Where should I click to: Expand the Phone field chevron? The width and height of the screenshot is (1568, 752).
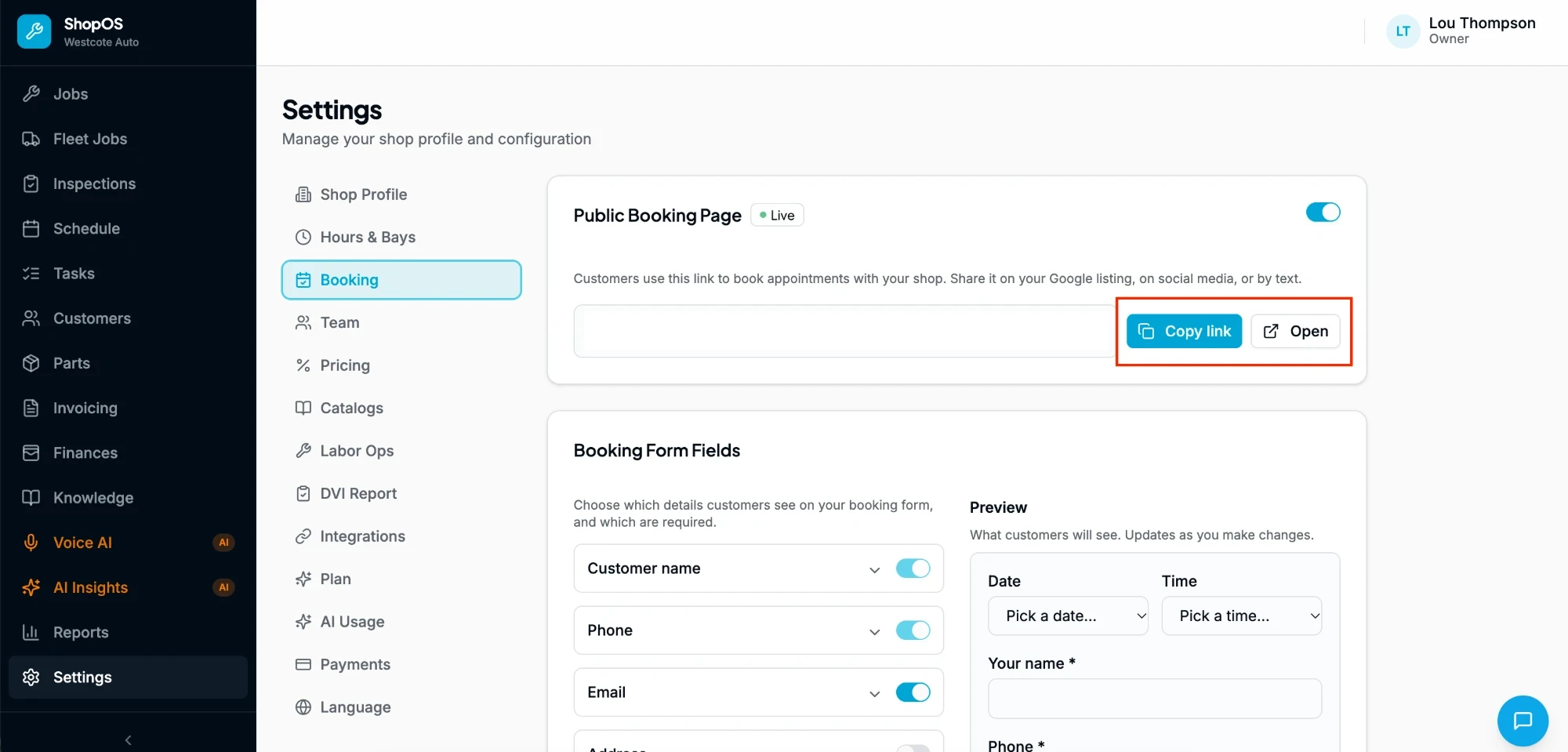(874, 632)
